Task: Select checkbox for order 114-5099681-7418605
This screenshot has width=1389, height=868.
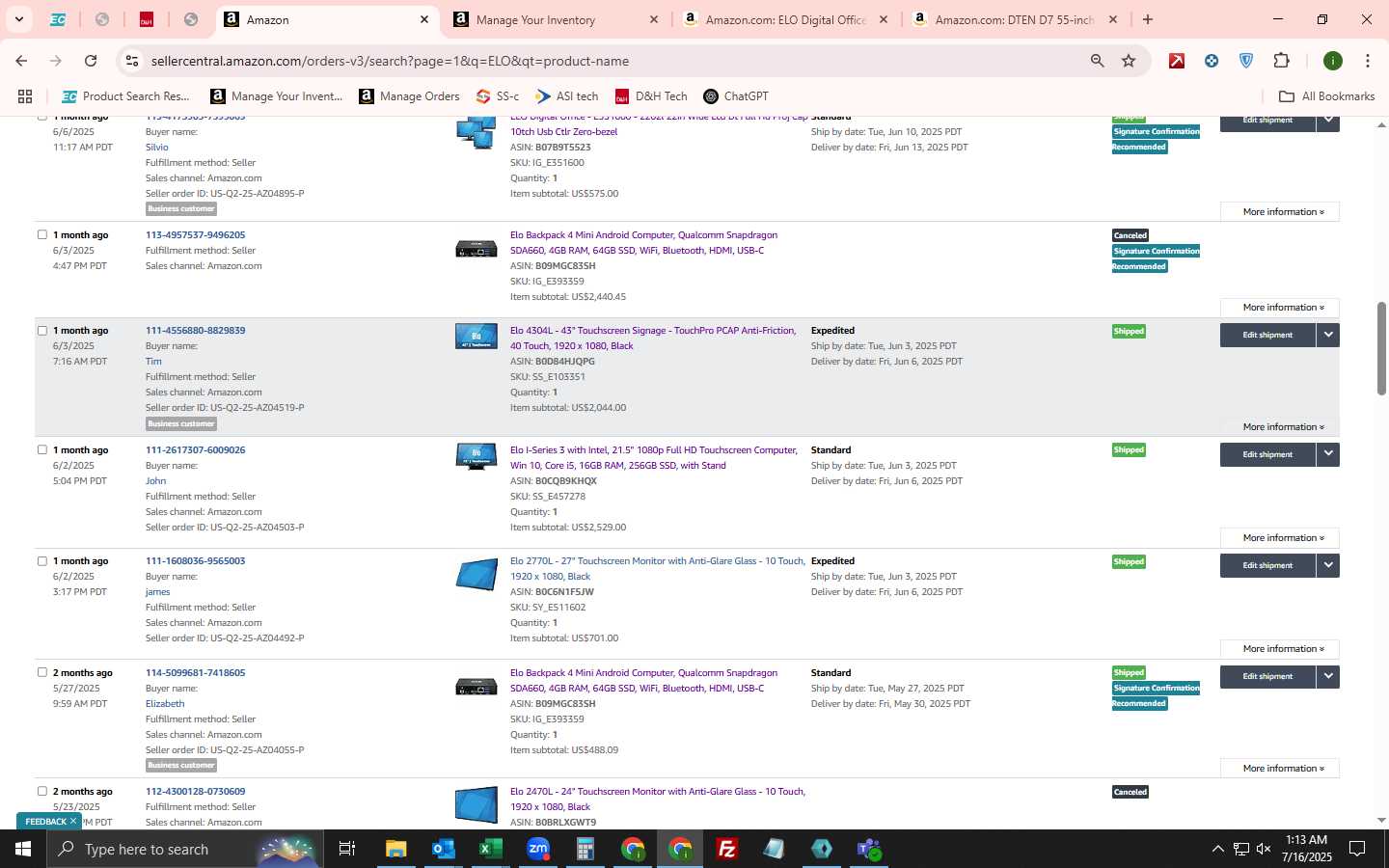Action: click(41, 672)
